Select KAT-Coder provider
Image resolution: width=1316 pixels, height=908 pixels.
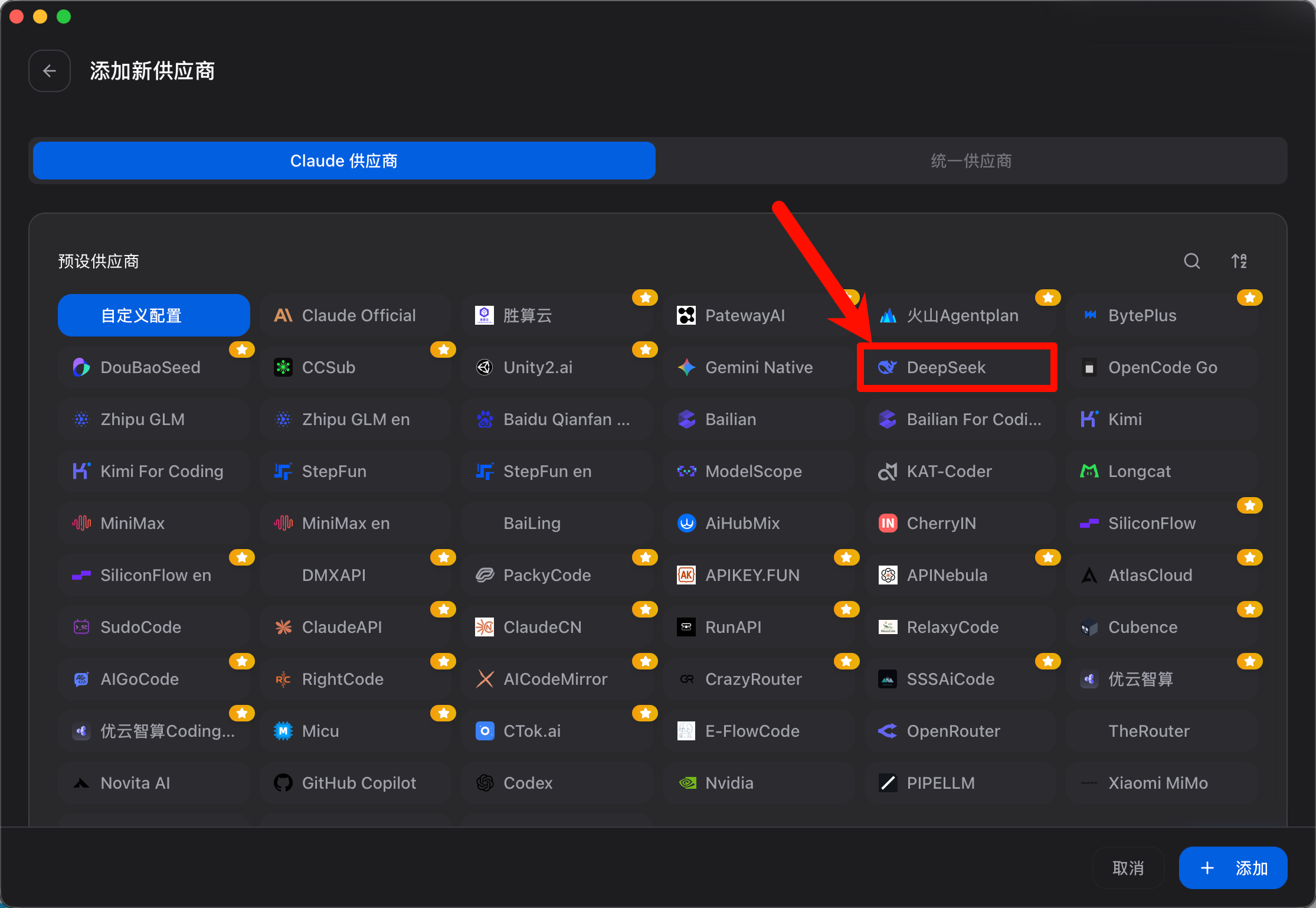[x=960, y=471]
